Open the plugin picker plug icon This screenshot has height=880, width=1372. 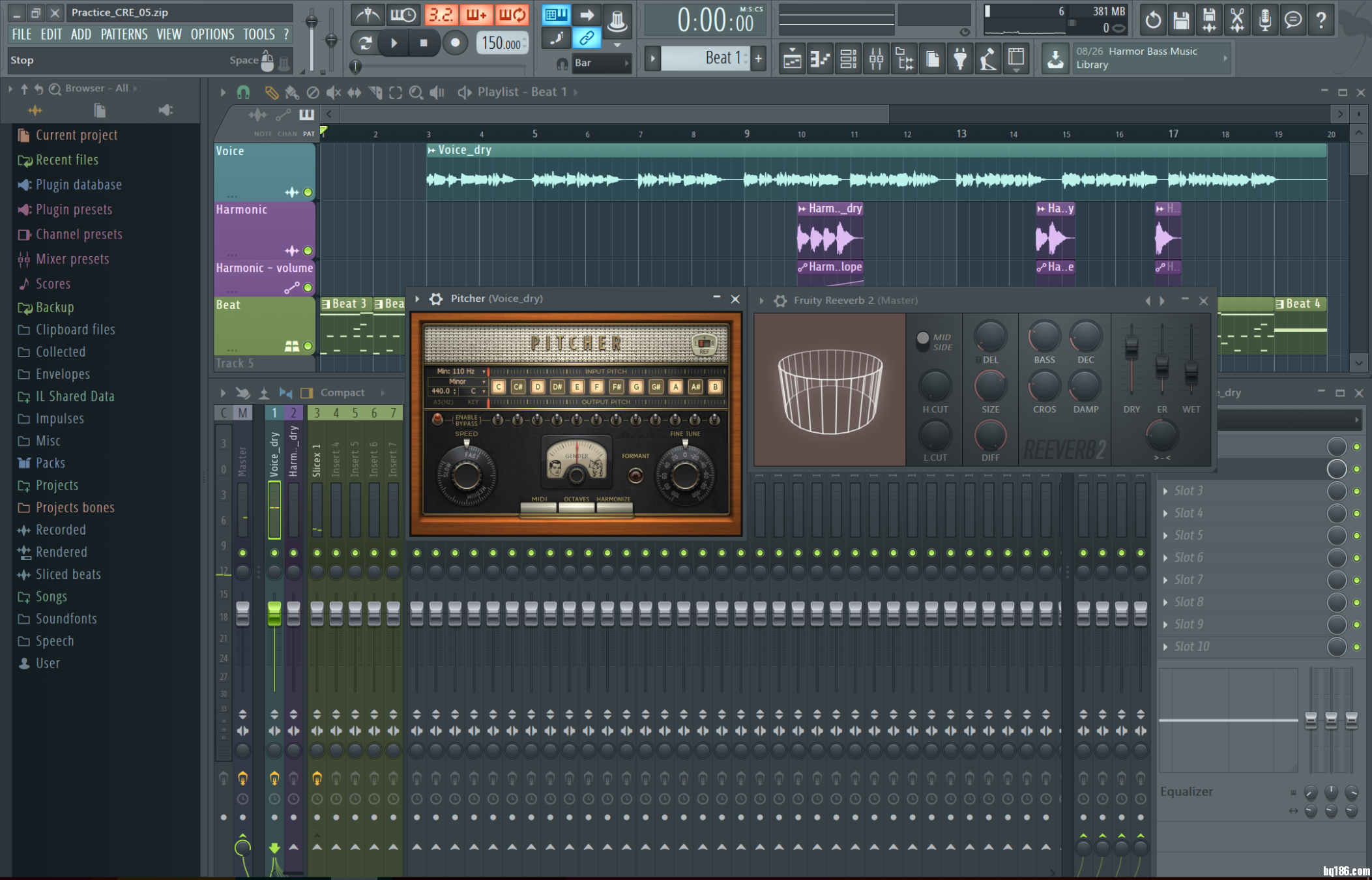click(960, 59)
